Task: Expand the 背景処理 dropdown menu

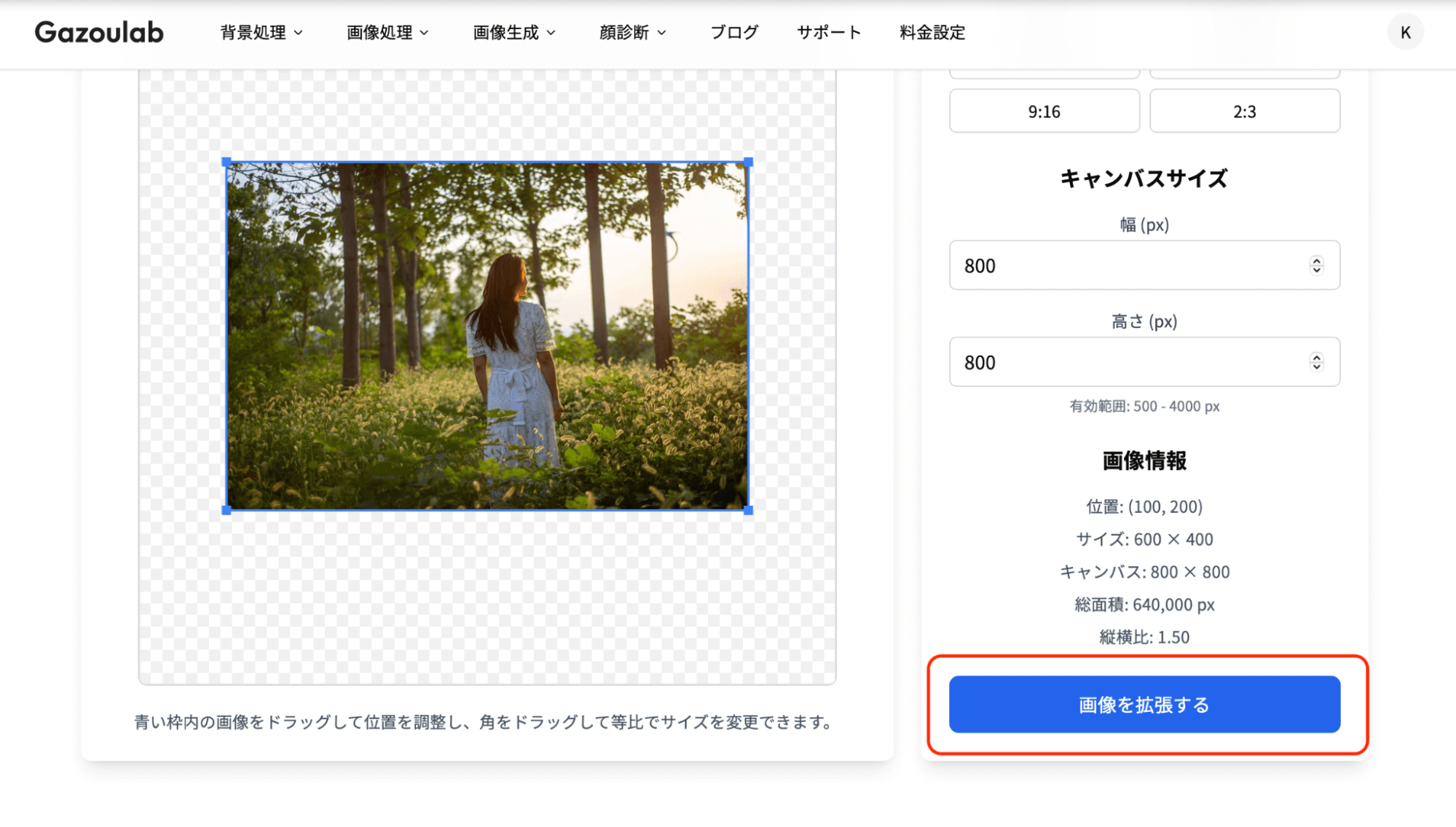Action: coord(261,32)
